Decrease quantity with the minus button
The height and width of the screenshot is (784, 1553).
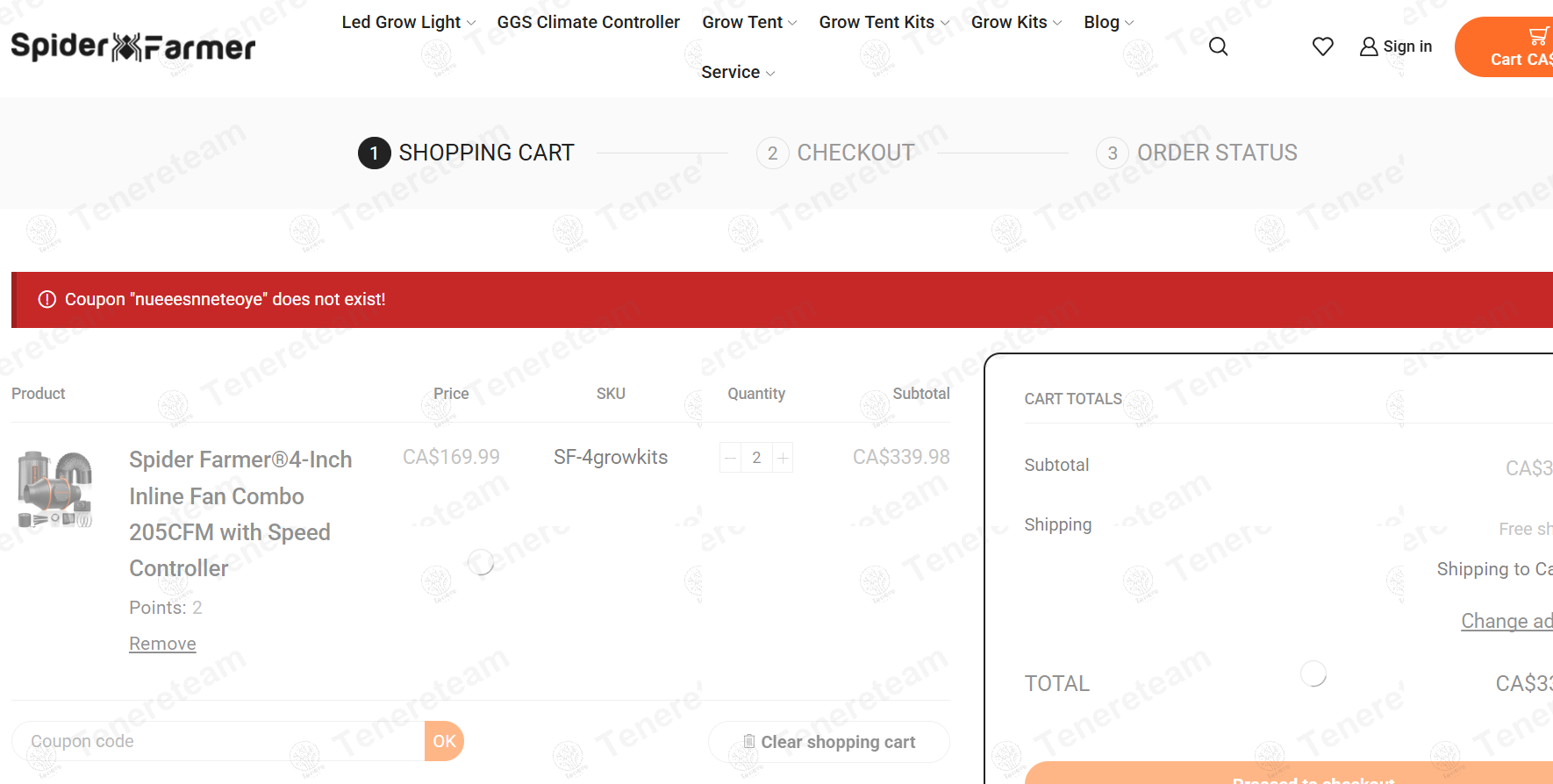tap(730, 458)
